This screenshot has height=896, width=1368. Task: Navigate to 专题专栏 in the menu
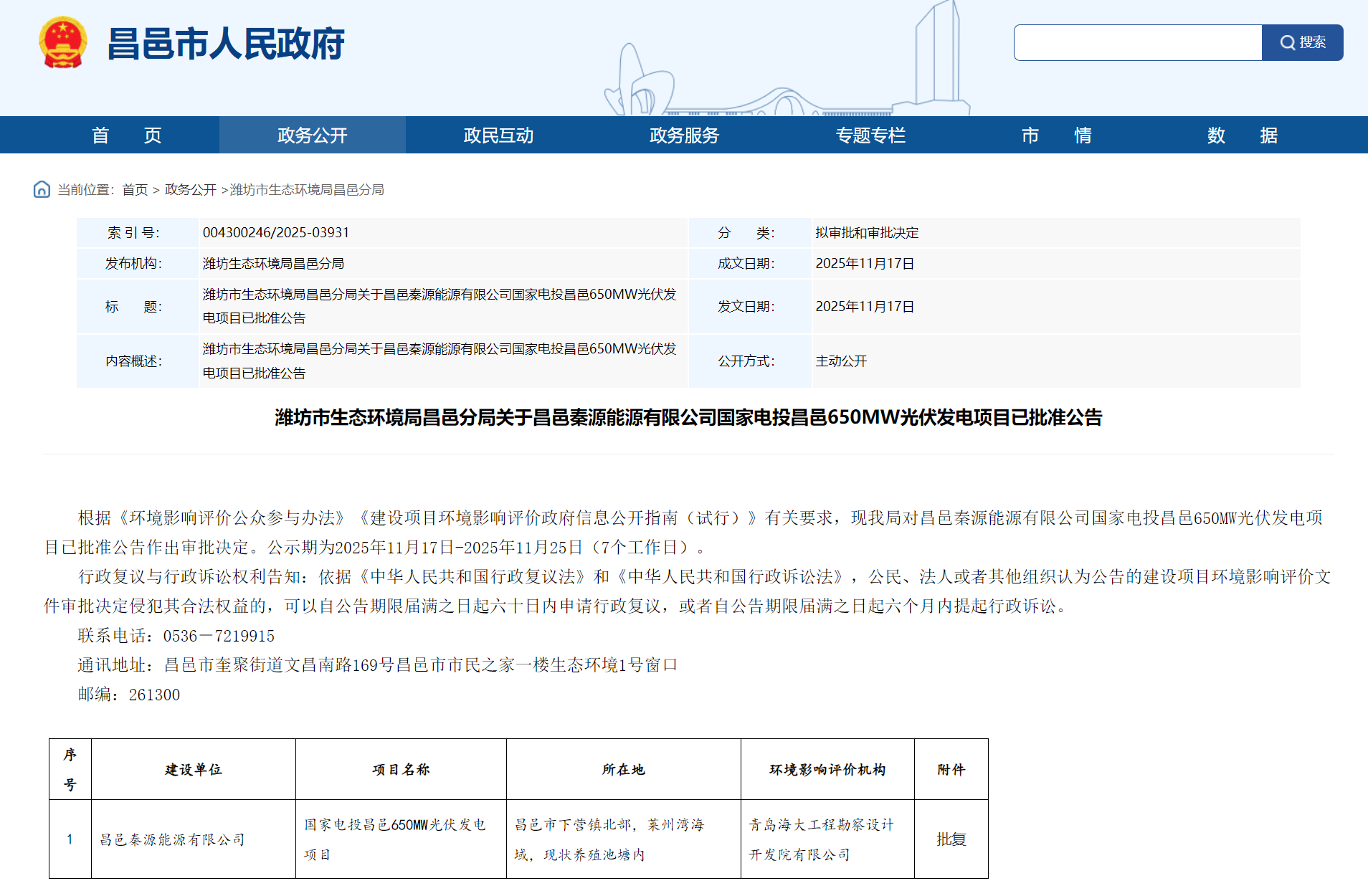870,135
